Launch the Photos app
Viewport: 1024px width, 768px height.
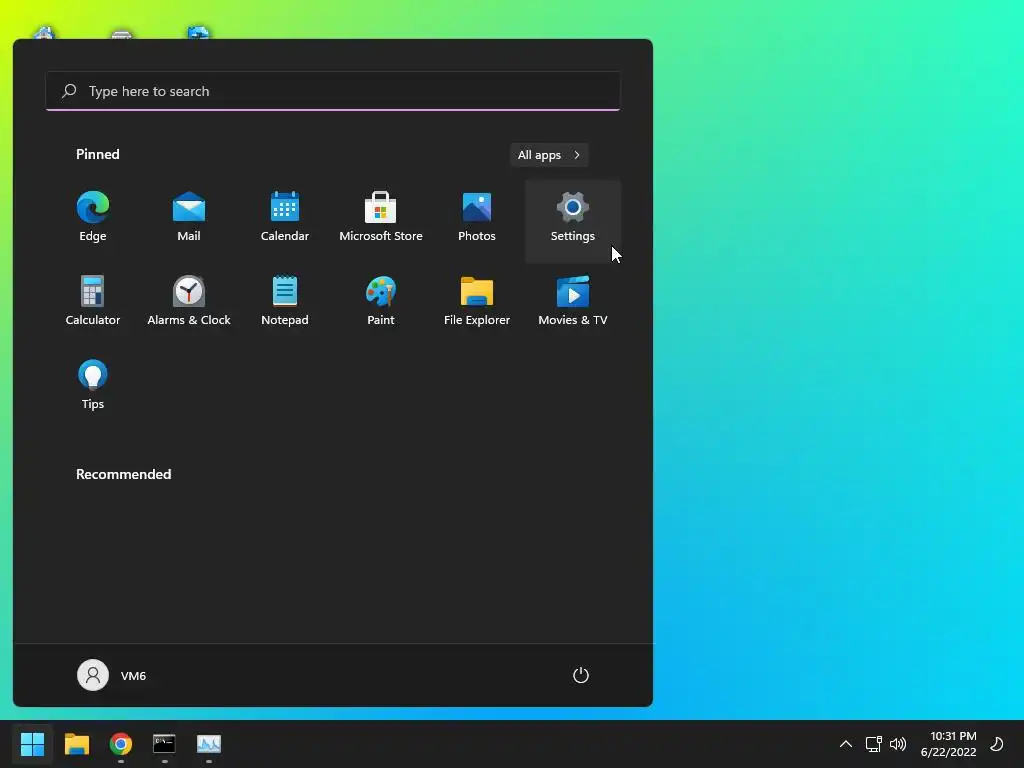pyautogui.click(x=477, y=218)
